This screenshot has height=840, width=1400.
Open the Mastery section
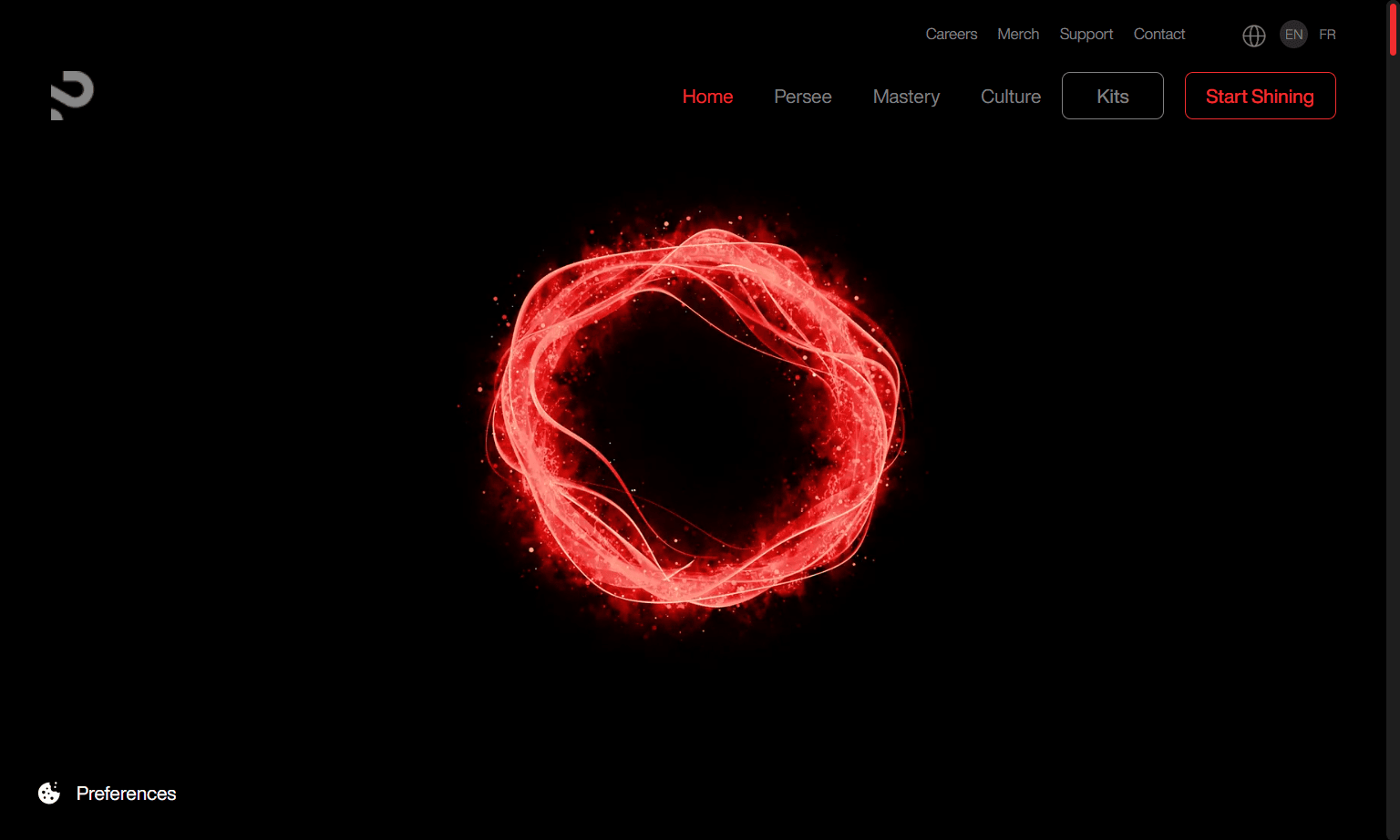pyautogui.click(x=906, y=96)
